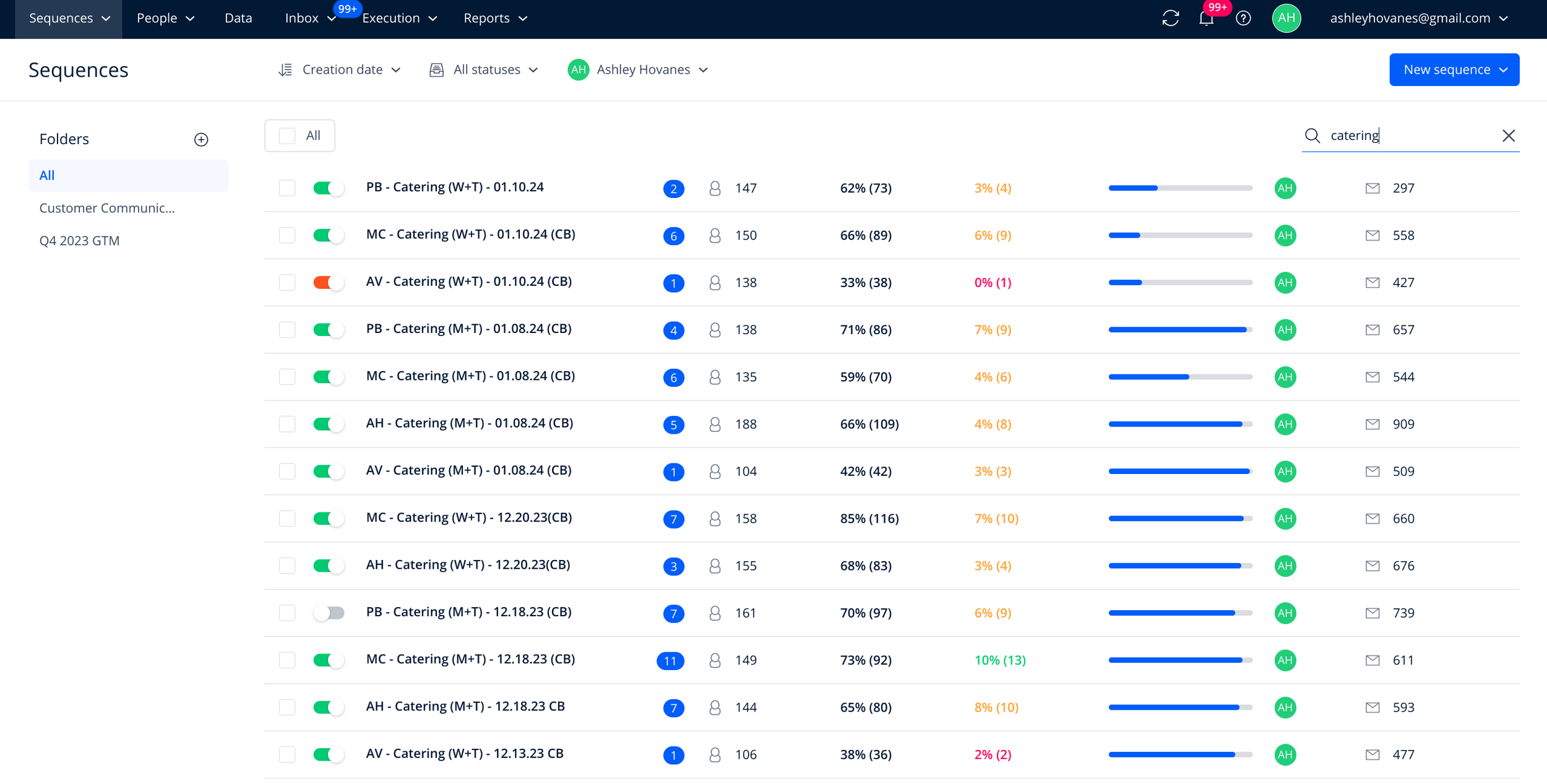Go to the Data menu item
The image size is (1547, 784).
pos(238,19)
